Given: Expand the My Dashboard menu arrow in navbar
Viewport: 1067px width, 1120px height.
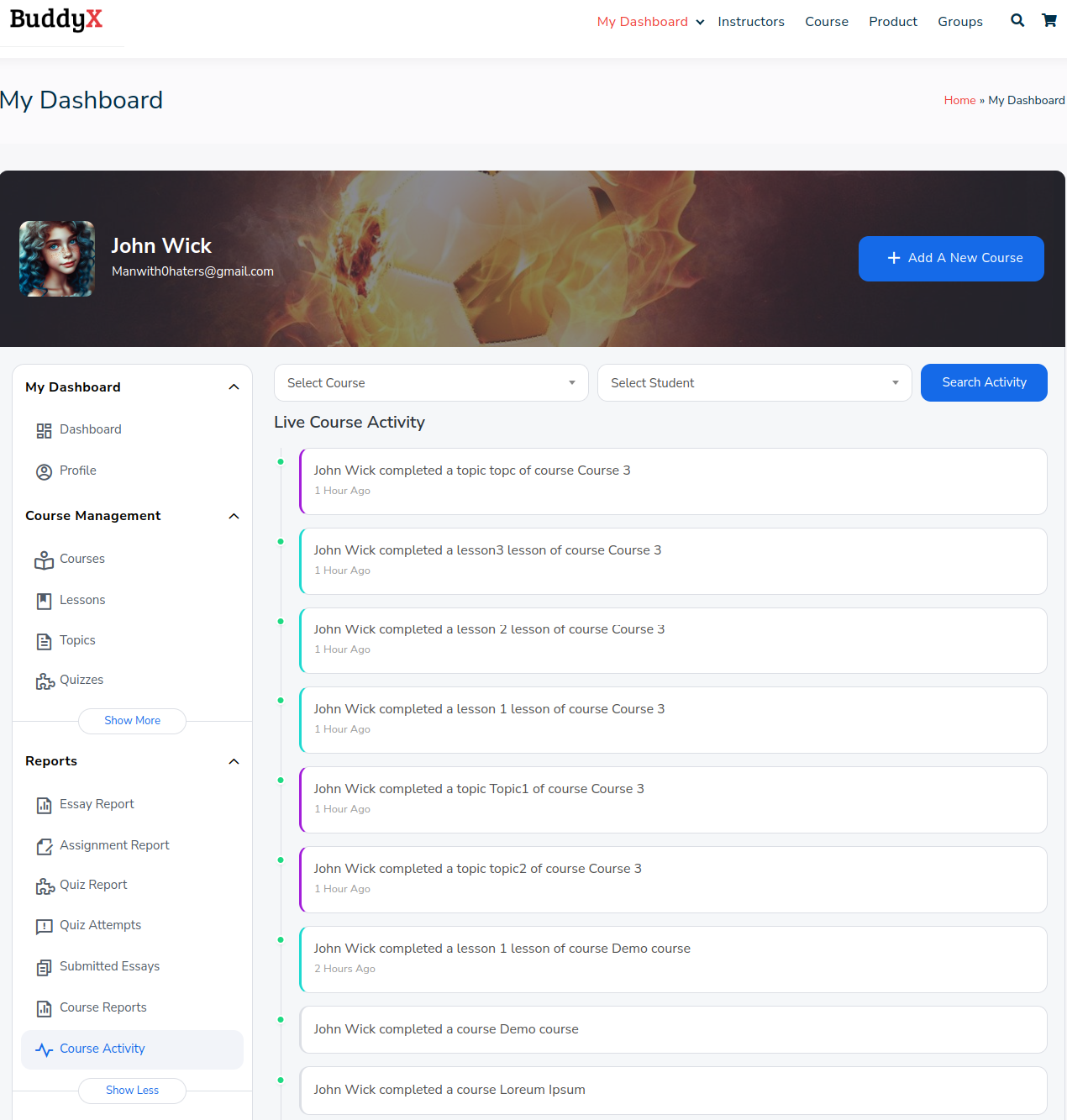Looking at the screenshot, I should coord(700,23).
